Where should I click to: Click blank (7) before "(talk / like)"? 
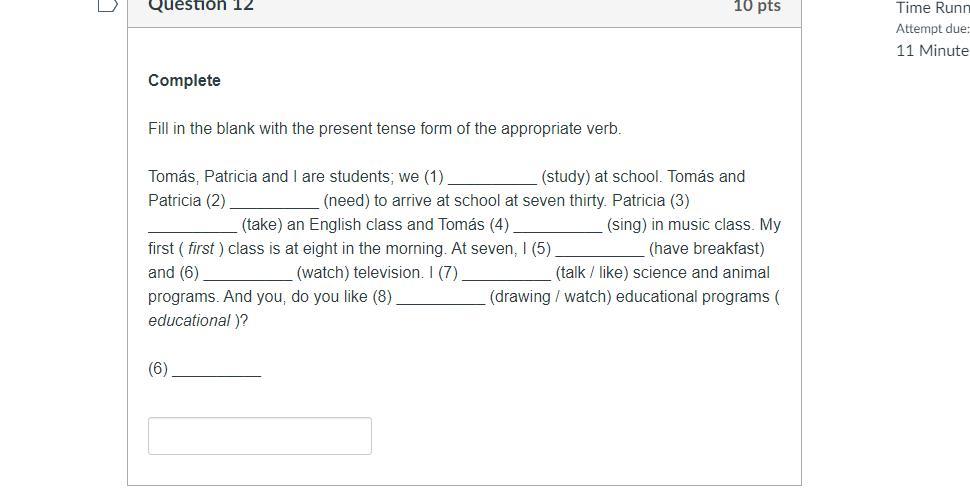pyautogui.click(x=506, y=274)
